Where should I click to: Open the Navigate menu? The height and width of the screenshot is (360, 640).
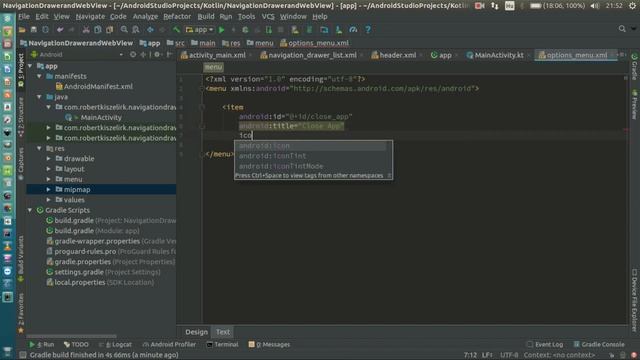(x=90, y=17)
